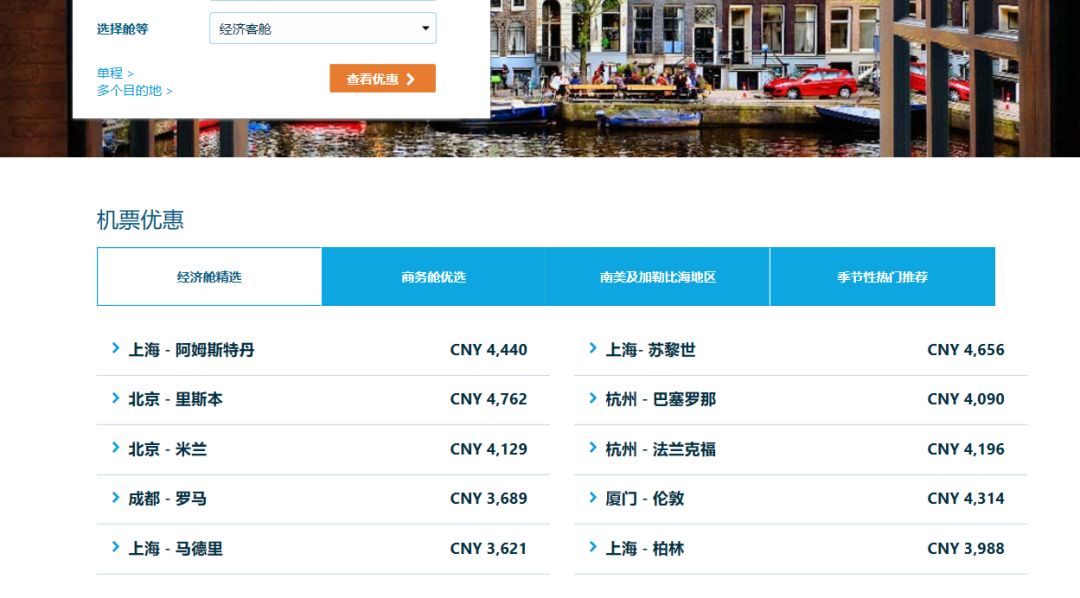Click the arrow icon beside 杭州 - 法兰克福
This screenshot has height=598, width=1080.
coord(593,449)
